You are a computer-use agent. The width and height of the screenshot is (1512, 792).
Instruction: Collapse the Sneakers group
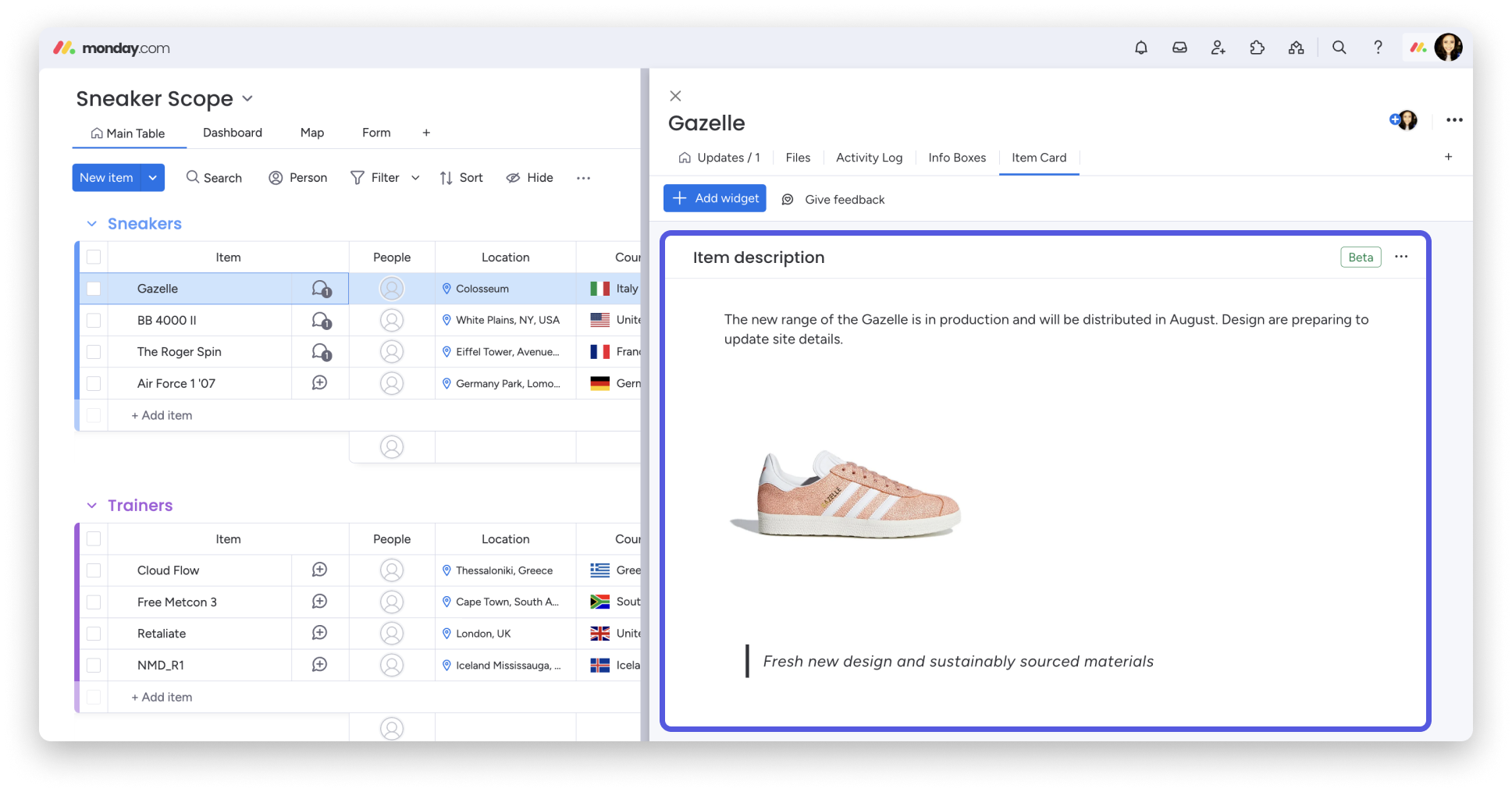[x=92, y=224]
